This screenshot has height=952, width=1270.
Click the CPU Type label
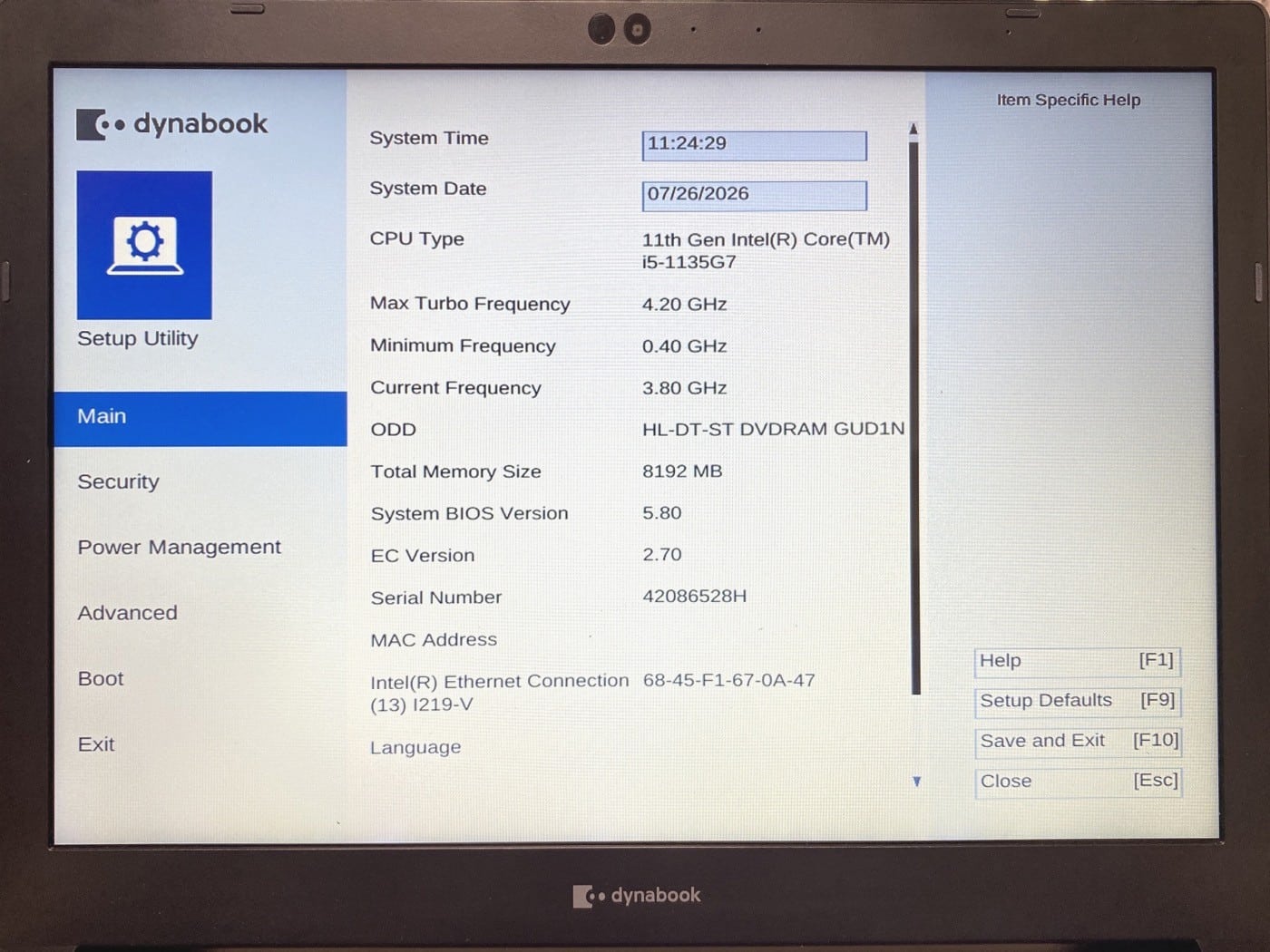pos(416,239)
